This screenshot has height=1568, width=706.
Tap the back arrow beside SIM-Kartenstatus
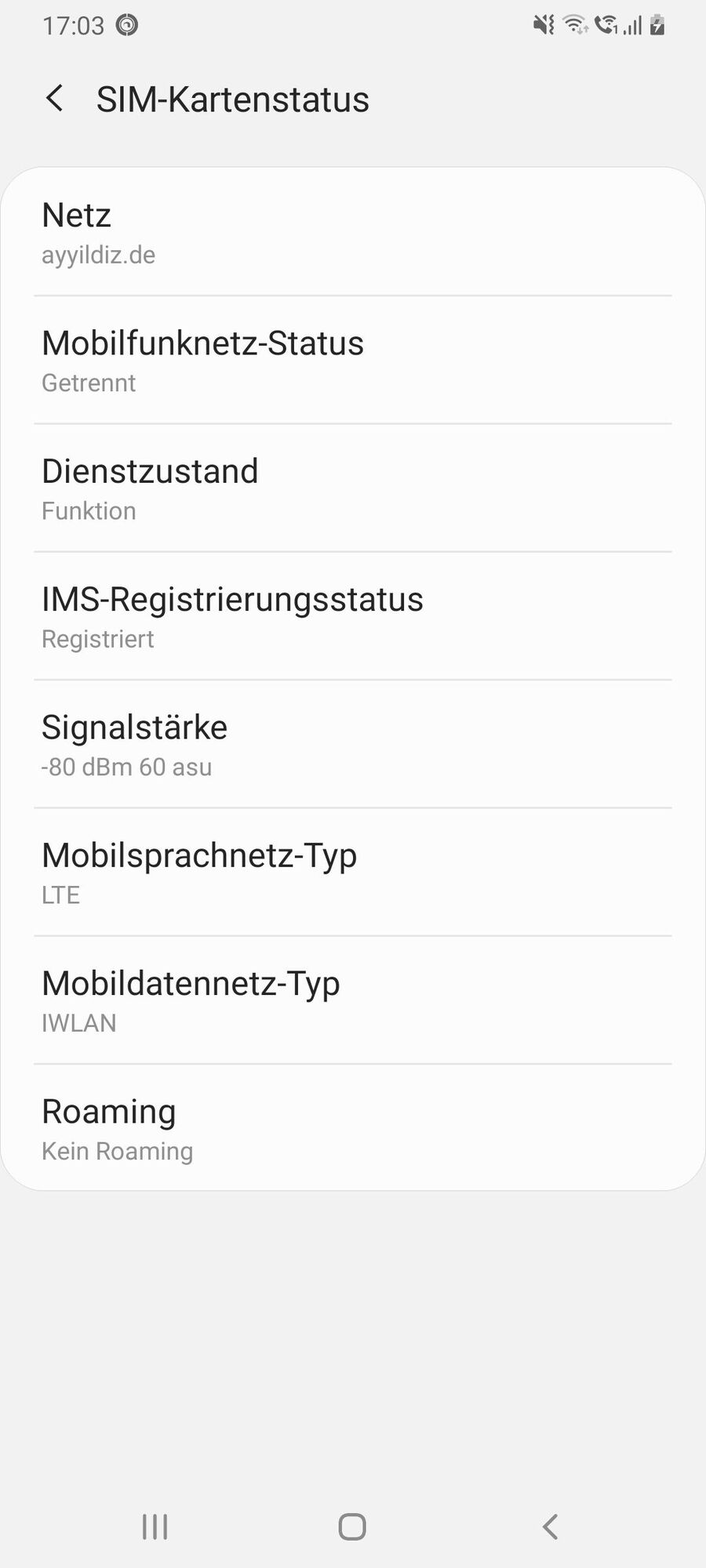click(x=54, y=100)
